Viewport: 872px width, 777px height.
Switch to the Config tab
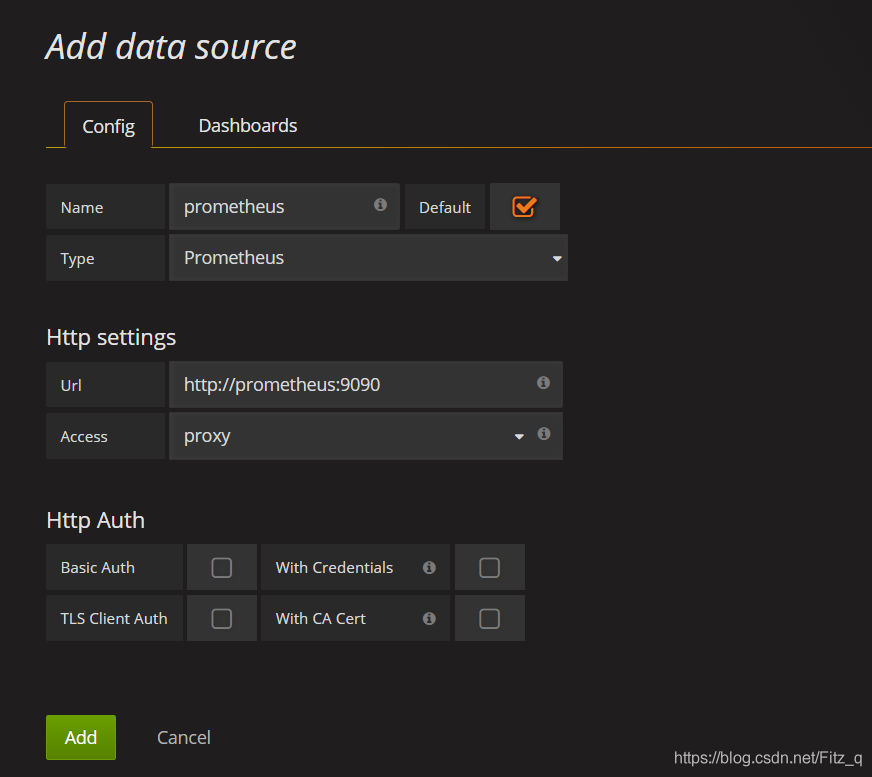pyautogui.click(x=108, y=125)
